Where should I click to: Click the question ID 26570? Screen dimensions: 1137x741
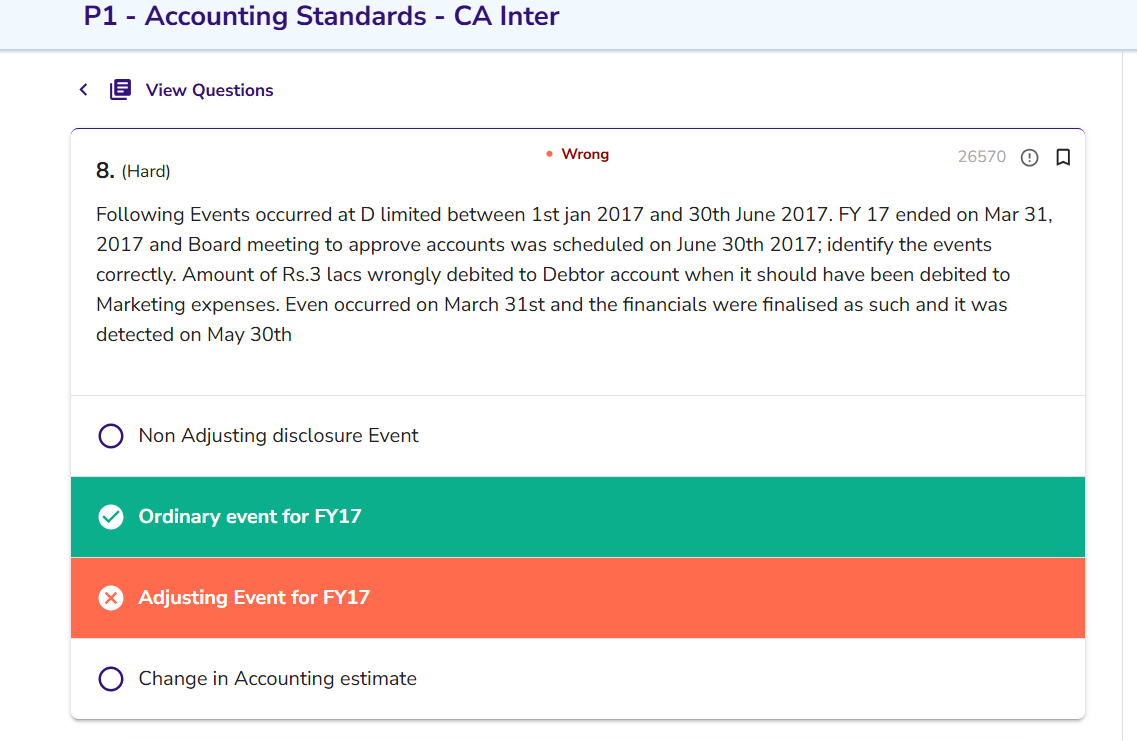click(981, 157)
